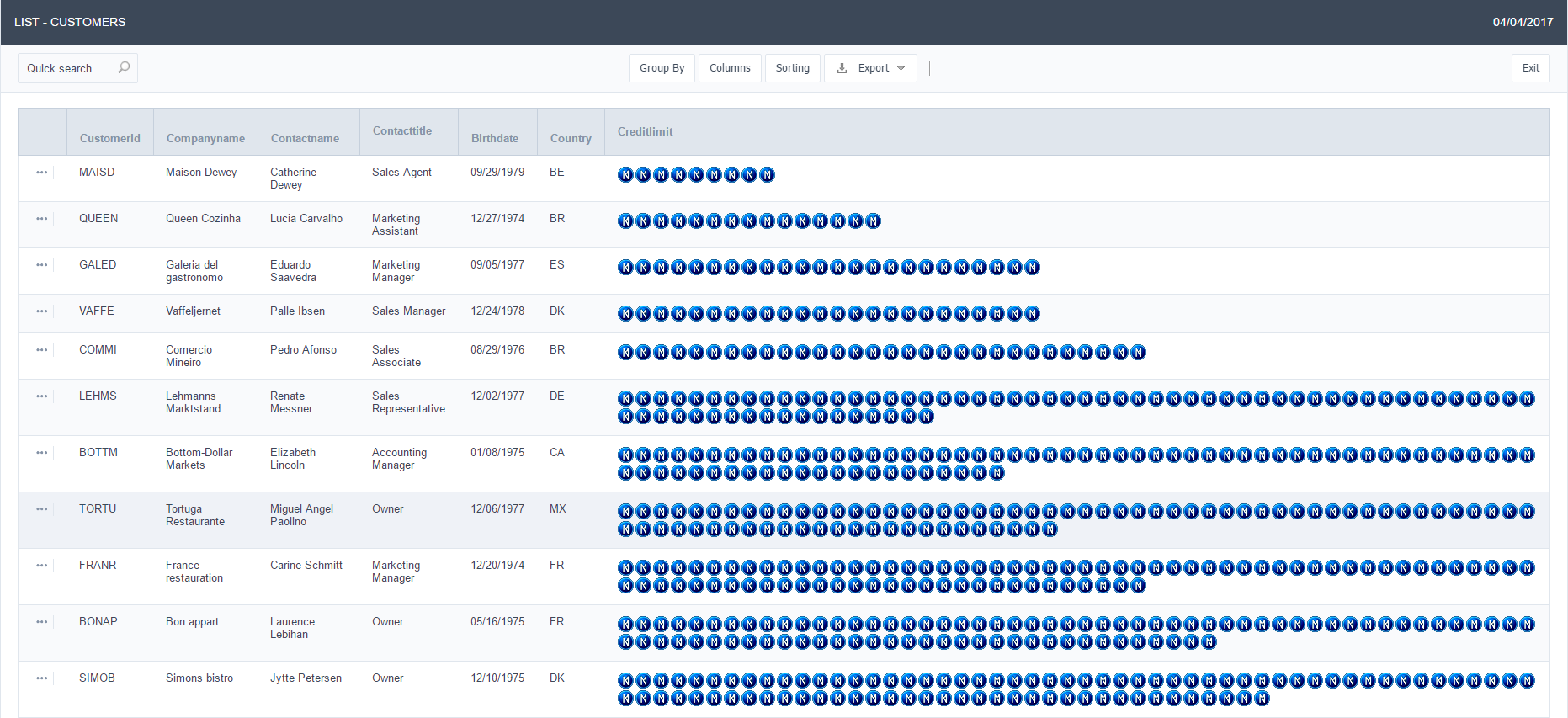The width and height of the screenshot is (1568, 718).
Task: Click the ellipsis icon beside COMMI
Action: tap(42, 350)
